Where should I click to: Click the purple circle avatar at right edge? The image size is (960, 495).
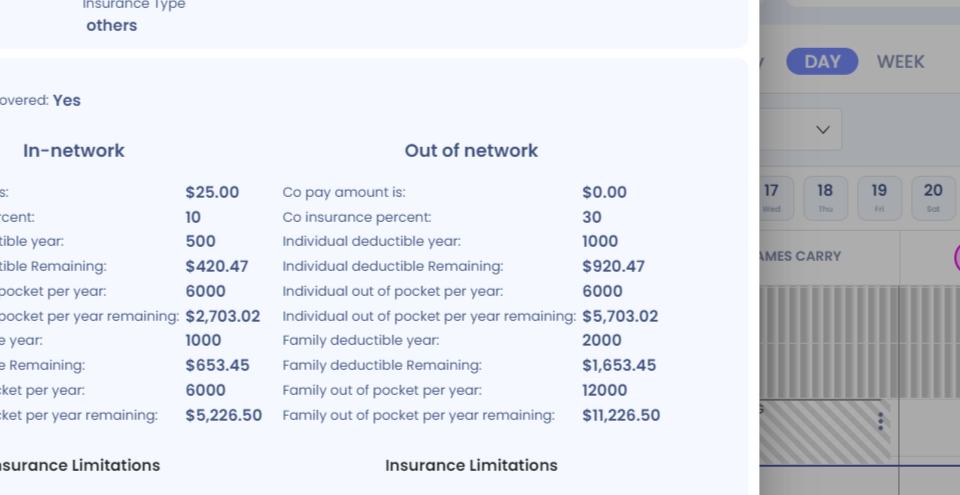pyautogui.click(x=957, y=257)
